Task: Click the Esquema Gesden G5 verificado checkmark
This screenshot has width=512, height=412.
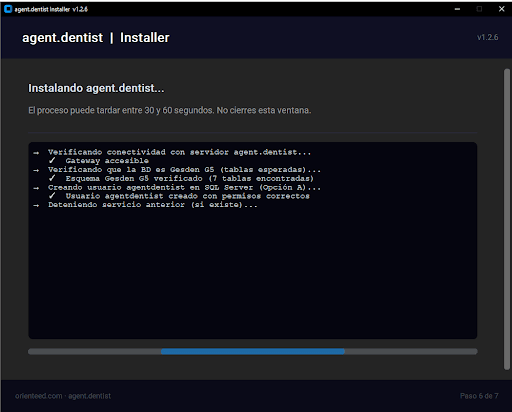Action: point(52,178)
